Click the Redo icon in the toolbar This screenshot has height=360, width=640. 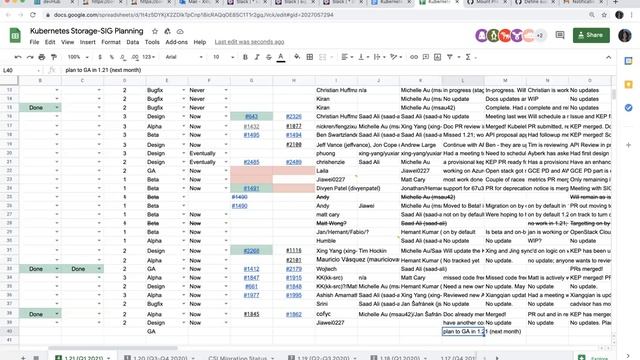pos(30,57)
